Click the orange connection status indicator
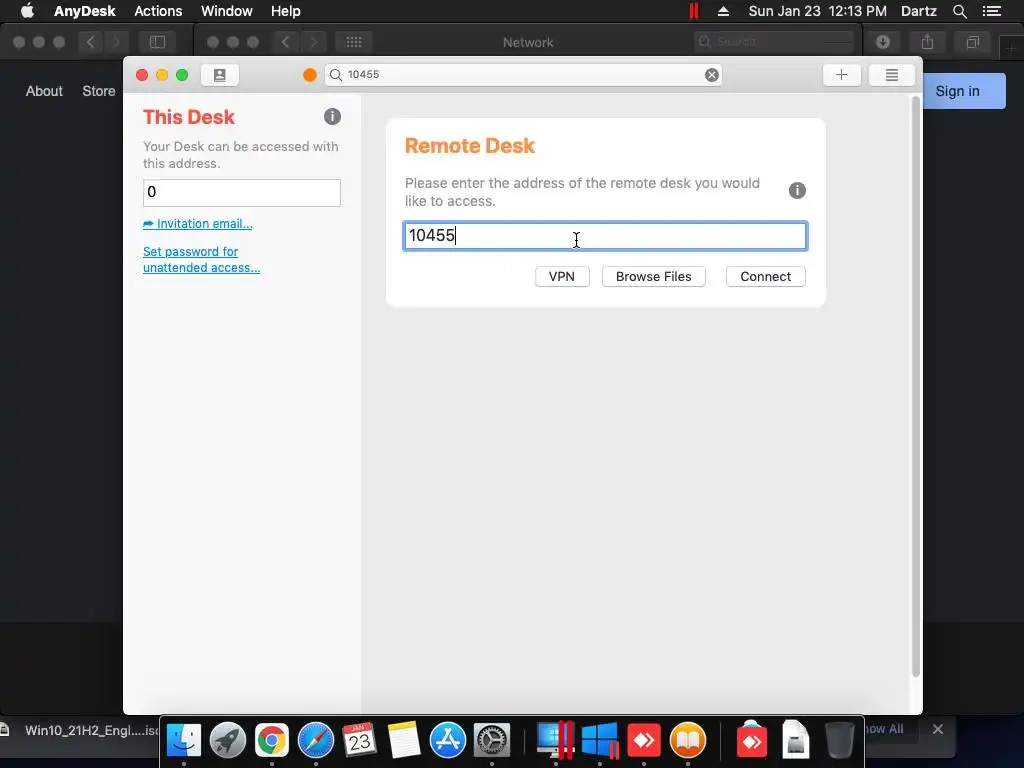 tap(310, 75)
